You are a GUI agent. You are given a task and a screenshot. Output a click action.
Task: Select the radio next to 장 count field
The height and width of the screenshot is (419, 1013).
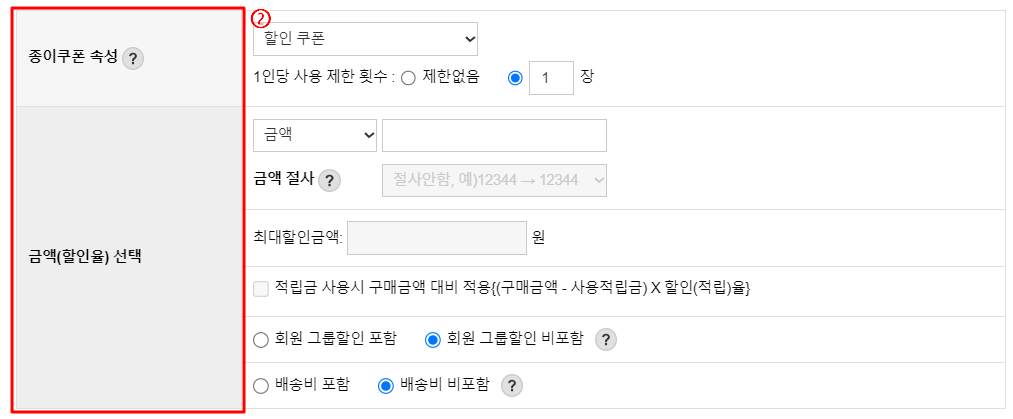[x=515, y=78]
